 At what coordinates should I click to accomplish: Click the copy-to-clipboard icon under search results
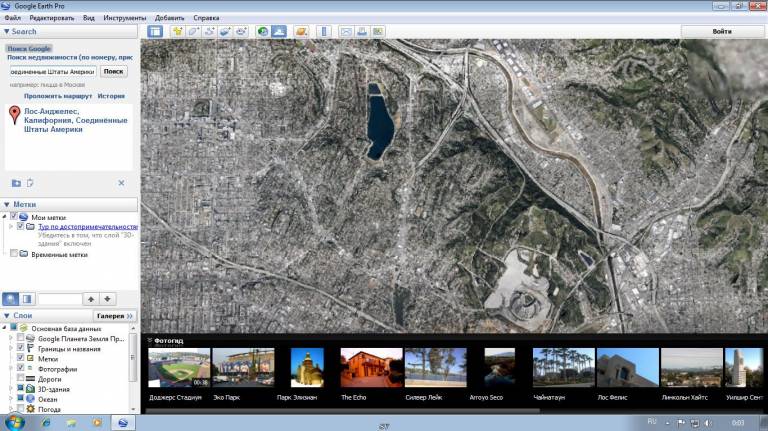pyautogui.click(x=30, y=183)
